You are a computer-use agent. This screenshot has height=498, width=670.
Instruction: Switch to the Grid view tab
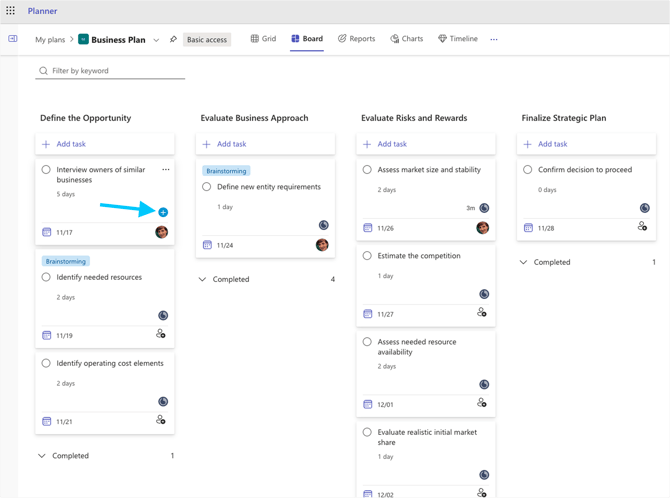(x=263, y=39)
